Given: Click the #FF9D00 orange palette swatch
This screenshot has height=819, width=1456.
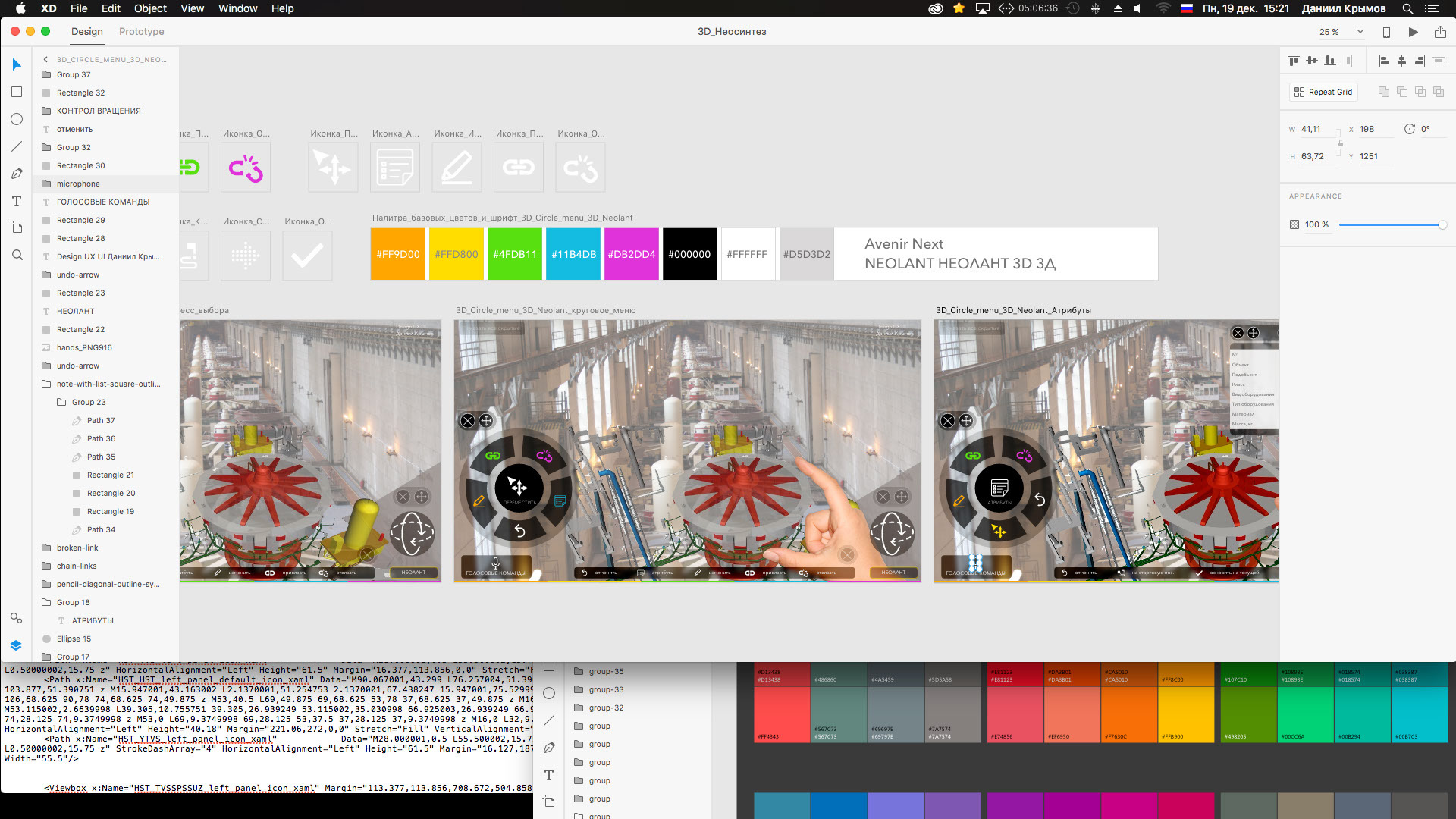Looking at the screenshot, I should pyautogui.click(x=397, y=254).
